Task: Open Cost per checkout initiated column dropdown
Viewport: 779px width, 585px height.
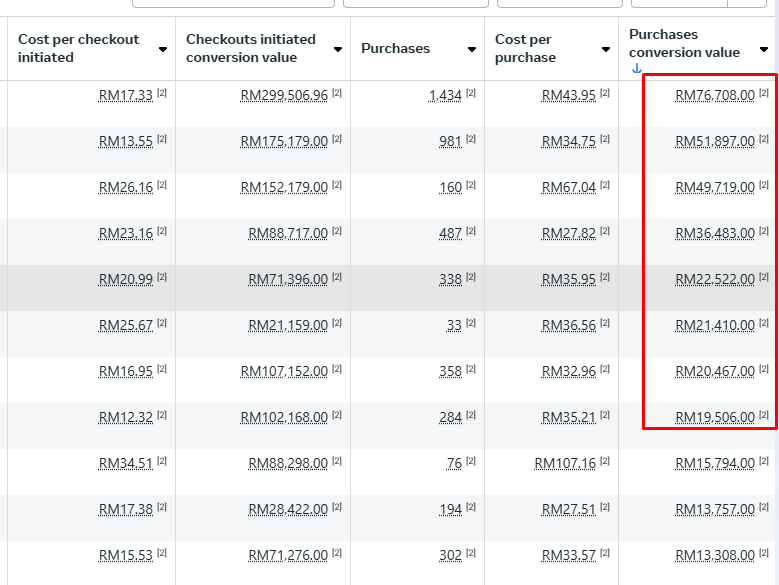Action: [x=163, y=49]
